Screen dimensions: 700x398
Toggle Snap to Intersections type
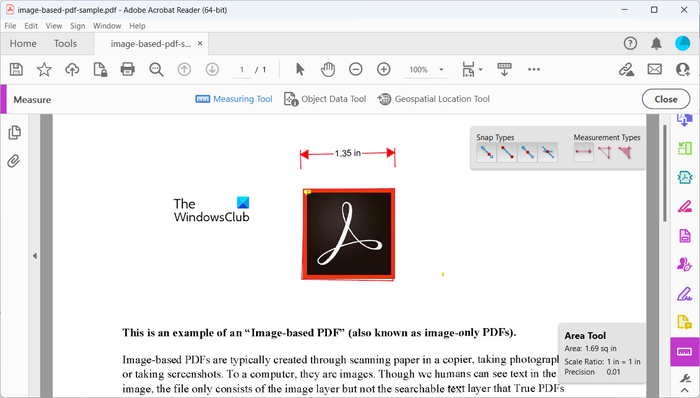click(548, 153)
